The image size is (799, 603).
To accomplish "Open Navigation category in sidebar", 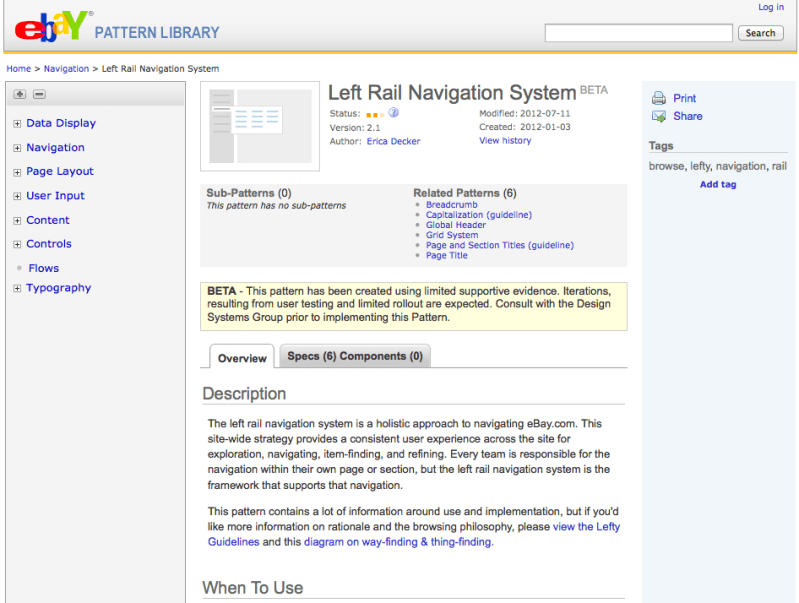I will pos(56,148).
